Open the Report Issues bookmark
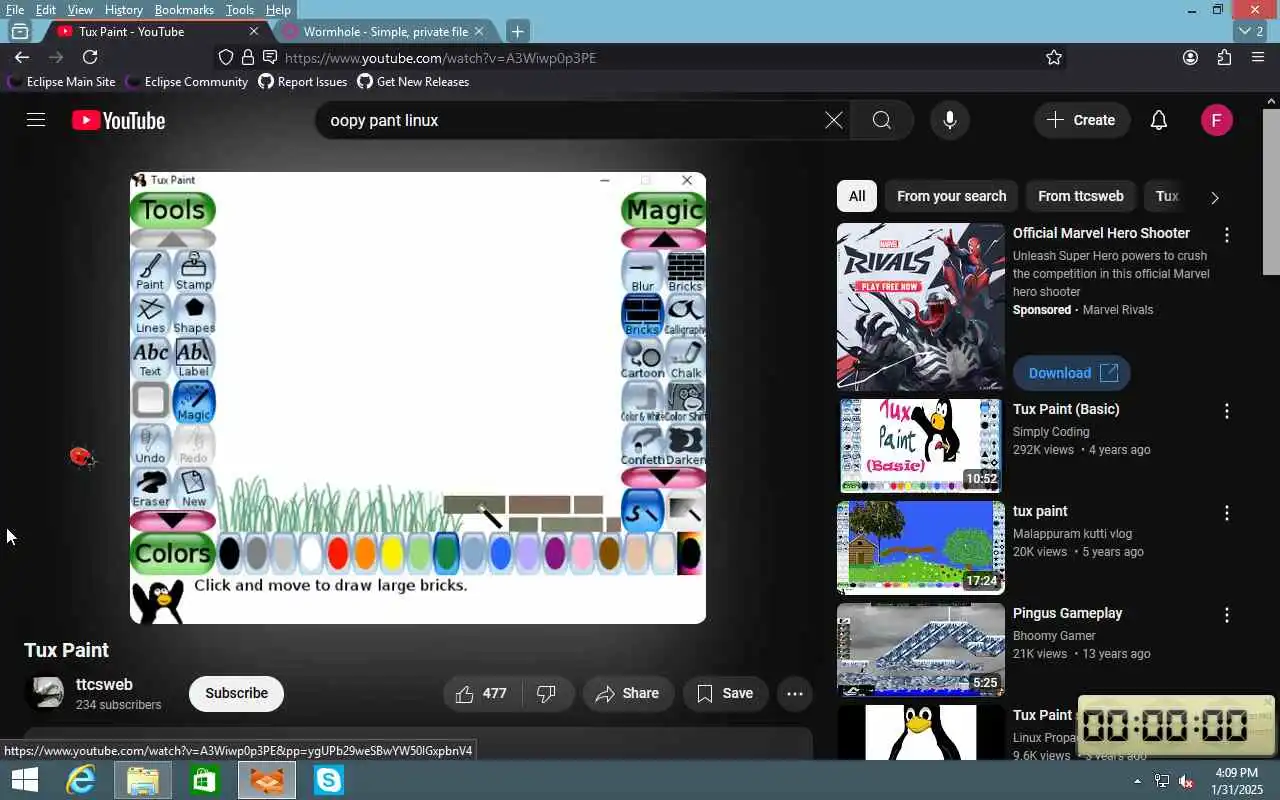1280x800 pixels. pyautogui.click(x=303, y=82)
